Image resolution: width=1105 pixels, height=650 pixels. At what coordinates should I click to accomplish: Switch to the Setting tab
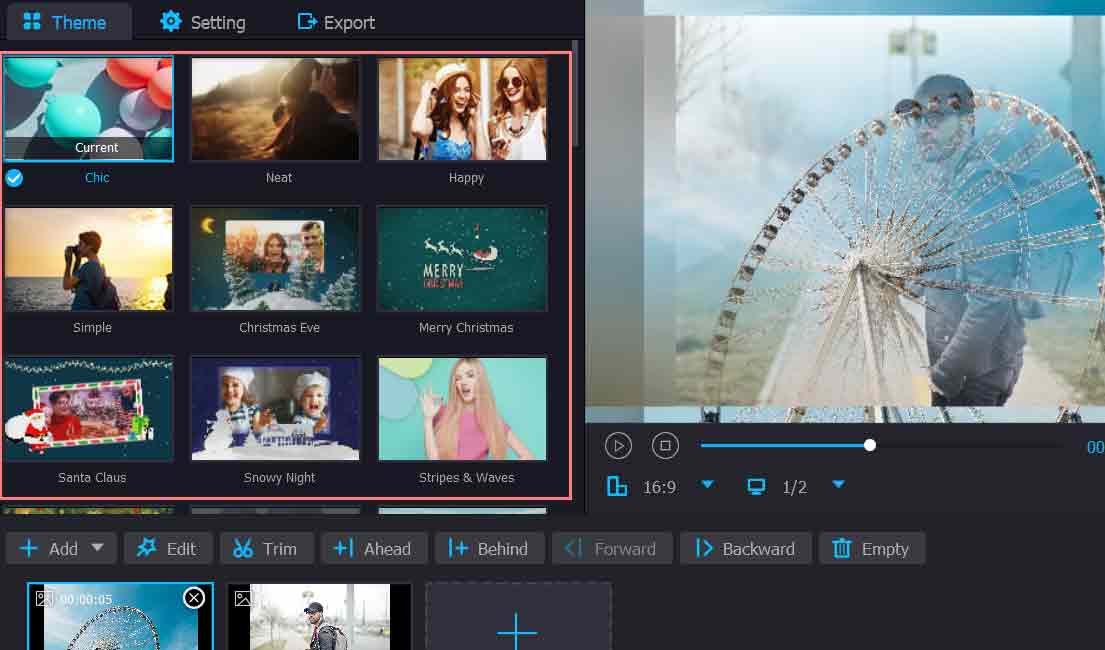(203, 22)
